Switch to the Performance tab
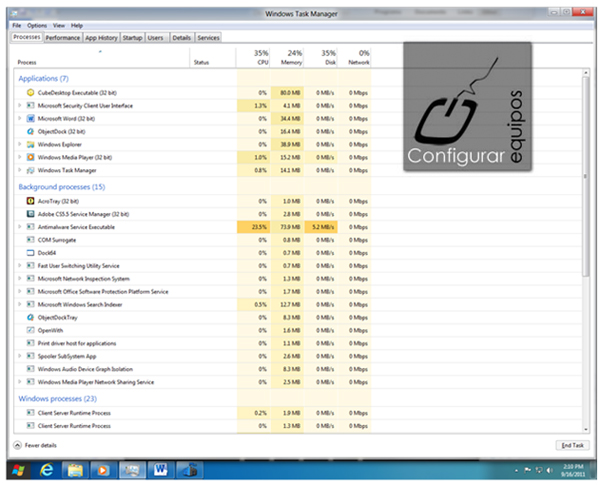The image size is (600, 485). (63, 38)
